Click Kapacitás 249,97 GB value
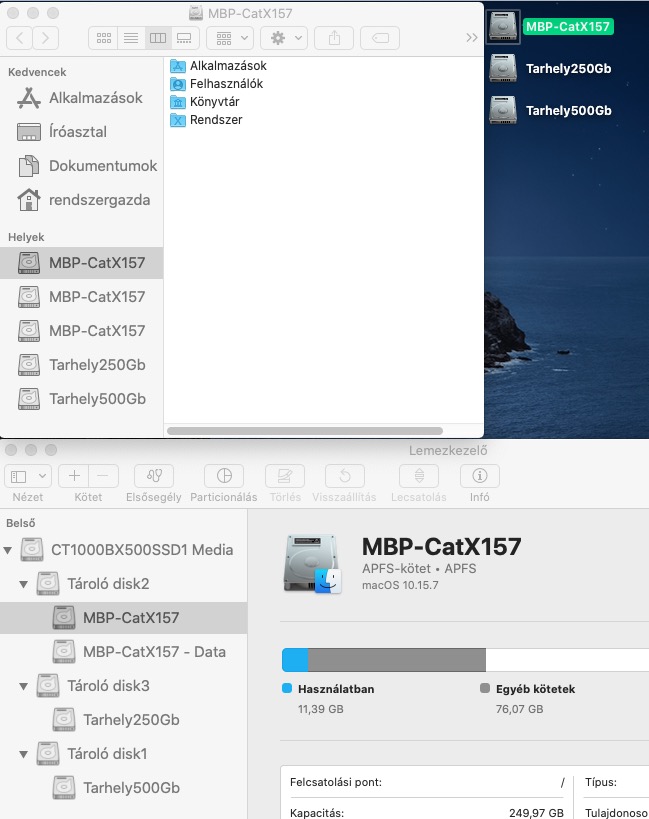 click(x=536, y=813)
